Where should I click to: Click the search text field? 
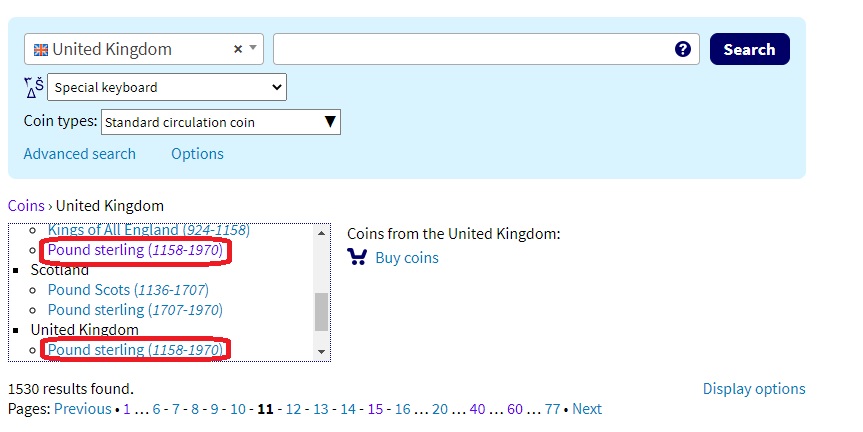coord(487,49)
